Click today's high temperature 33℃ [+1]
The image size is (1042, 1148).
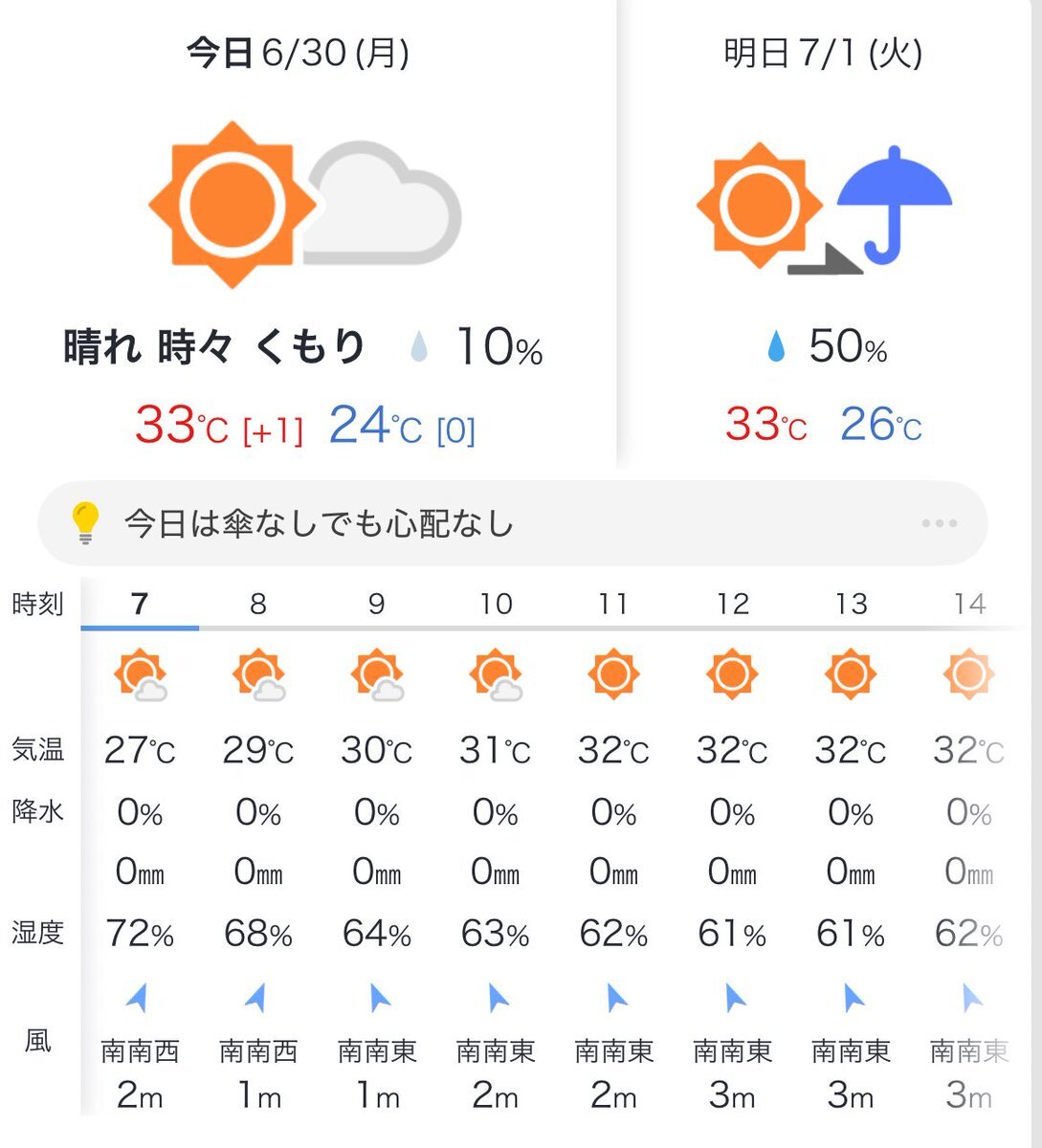[x=219, y=426]
